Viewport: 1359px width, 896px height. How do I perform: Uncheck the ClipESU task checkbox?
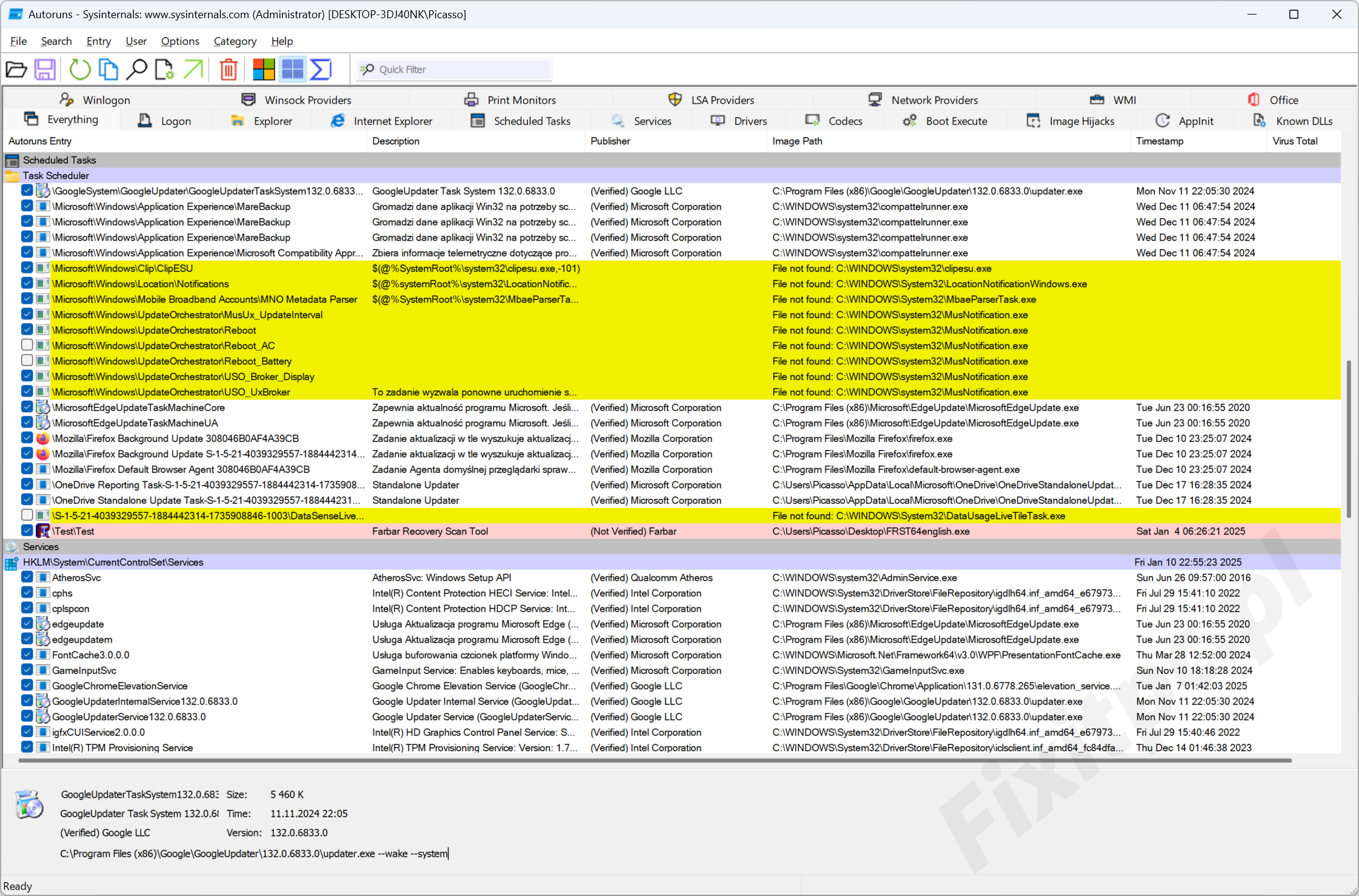pos(27,267)
